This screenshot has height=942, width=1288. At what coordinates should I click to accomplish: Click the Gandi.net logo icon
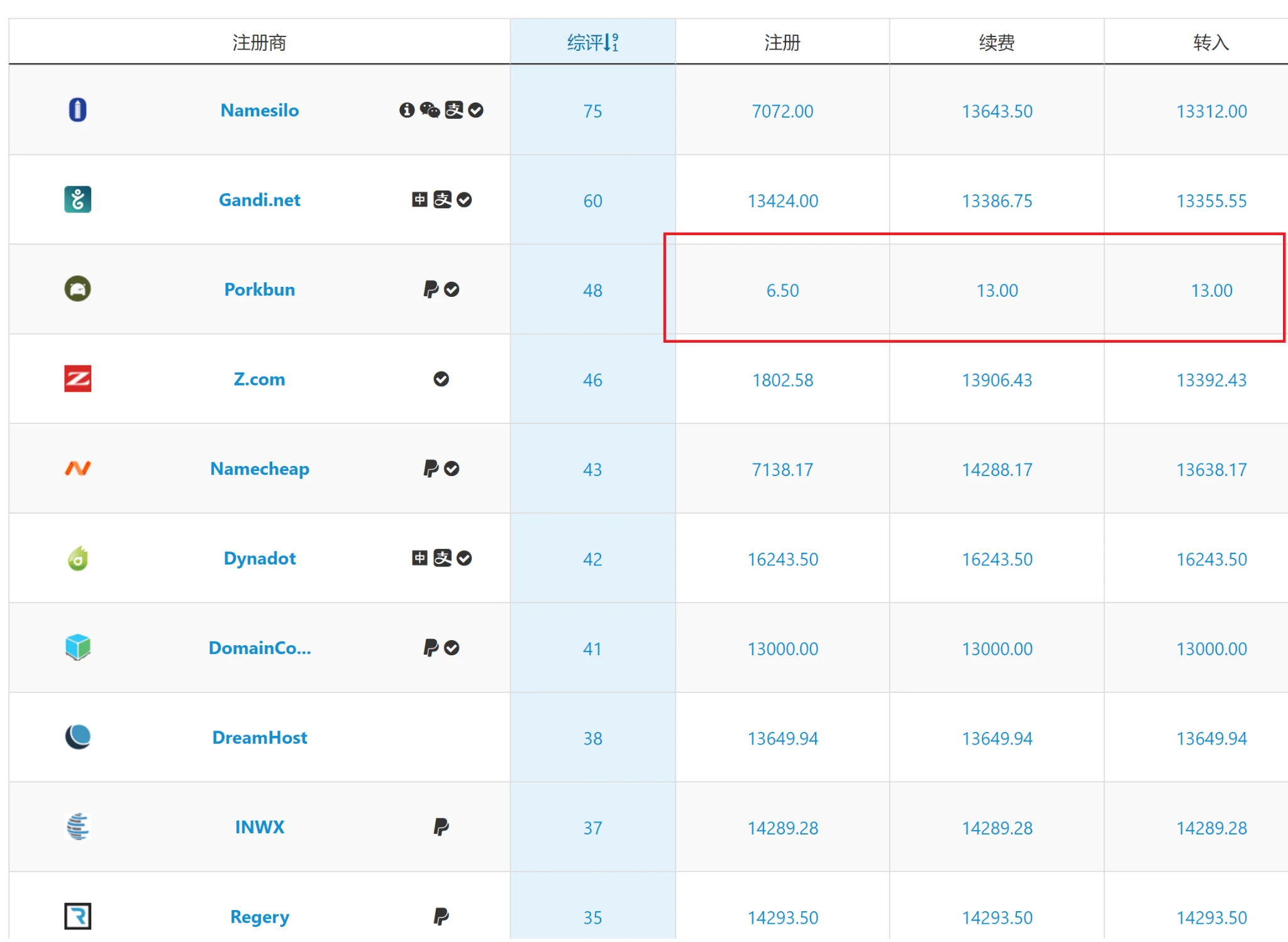click(77, 199)
